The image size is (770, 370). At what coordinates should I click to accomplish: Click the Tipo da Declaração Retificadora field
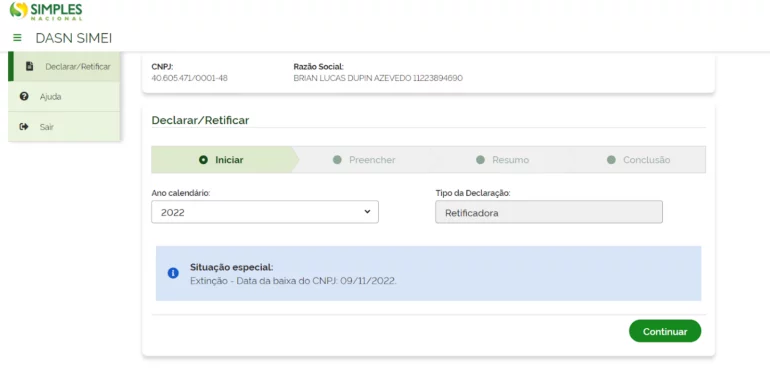coord(549,212)
